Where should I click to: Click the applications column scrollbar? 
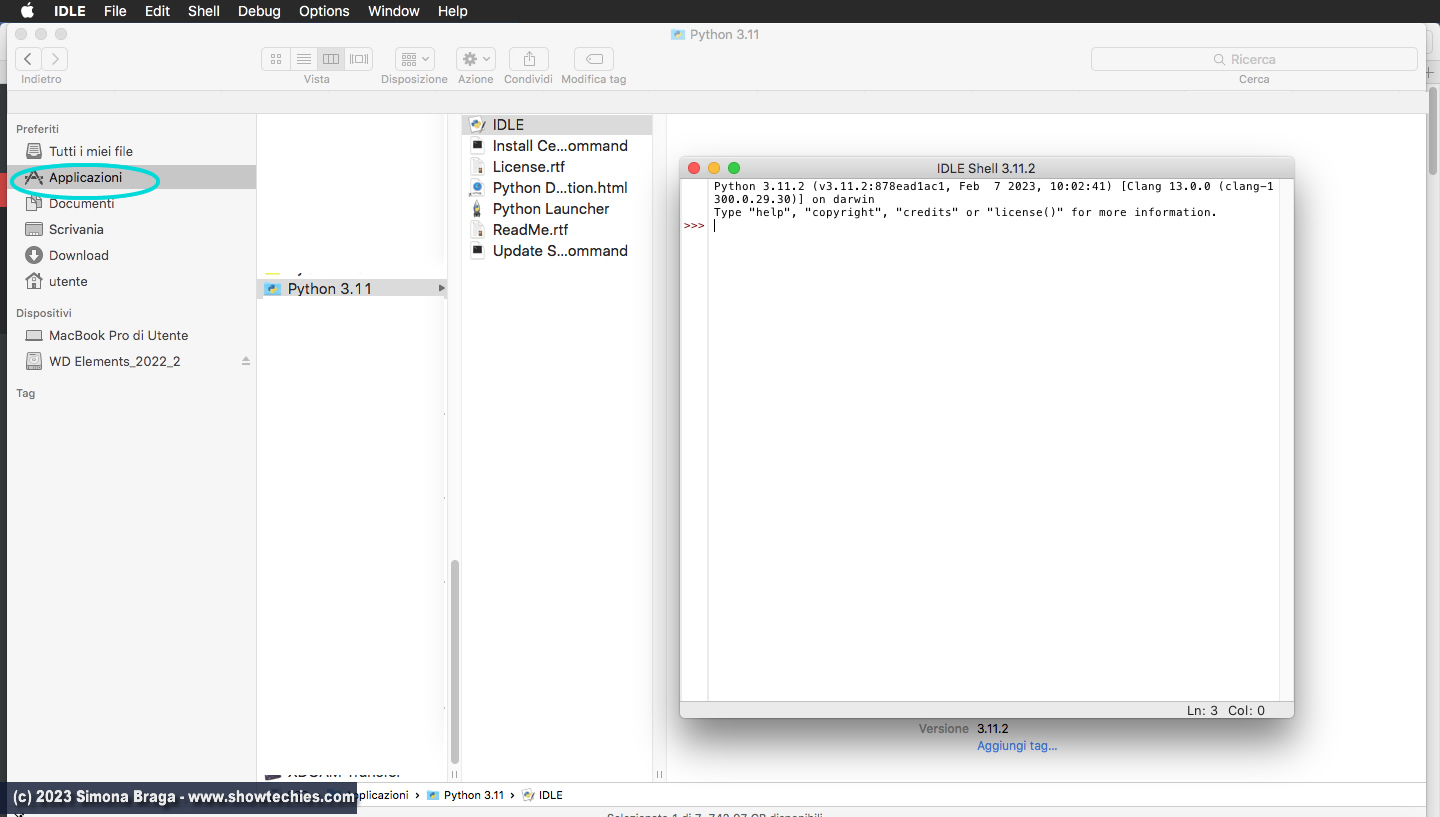(455, 661)
